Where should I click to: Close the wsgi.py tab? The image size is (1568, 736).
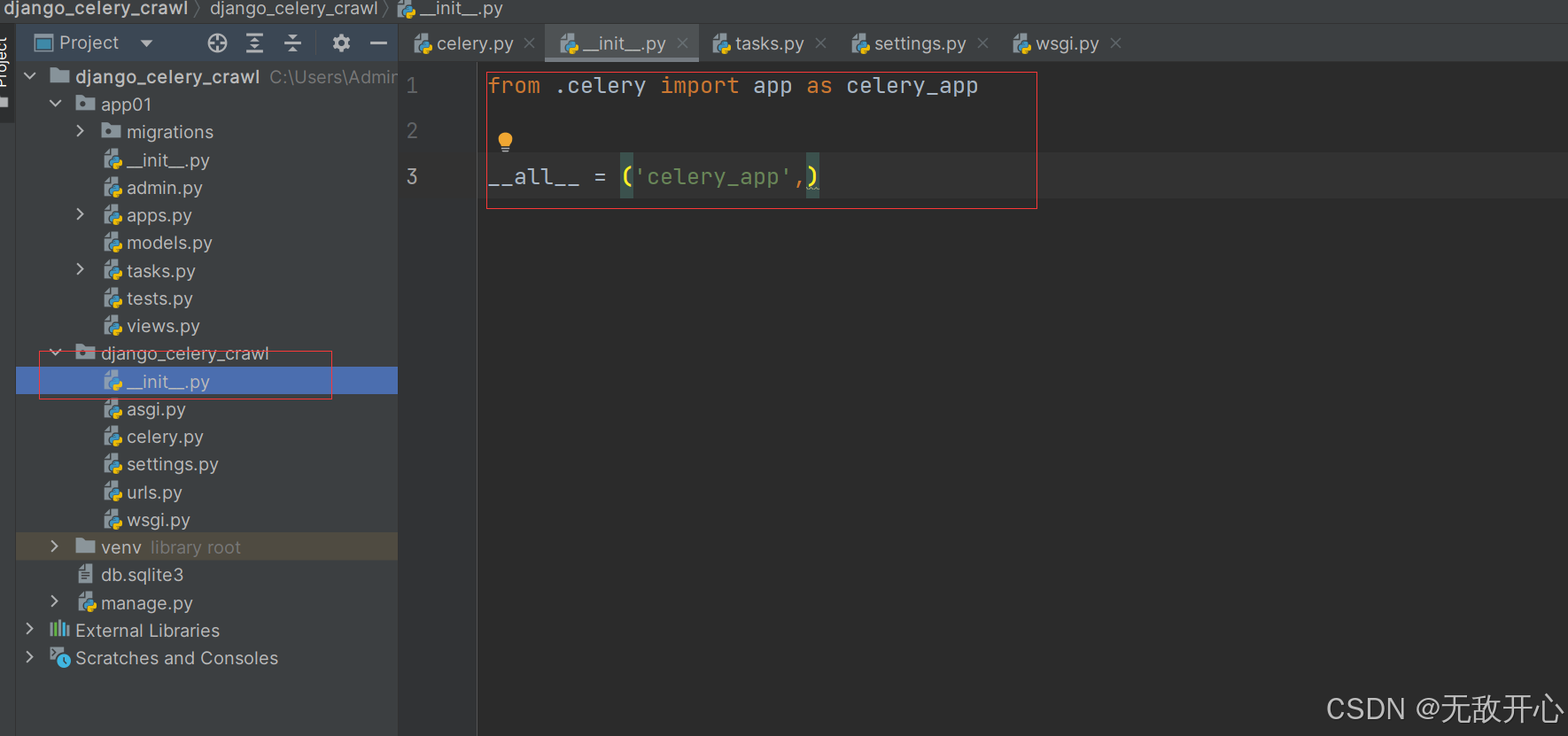tap(1116, 43)
